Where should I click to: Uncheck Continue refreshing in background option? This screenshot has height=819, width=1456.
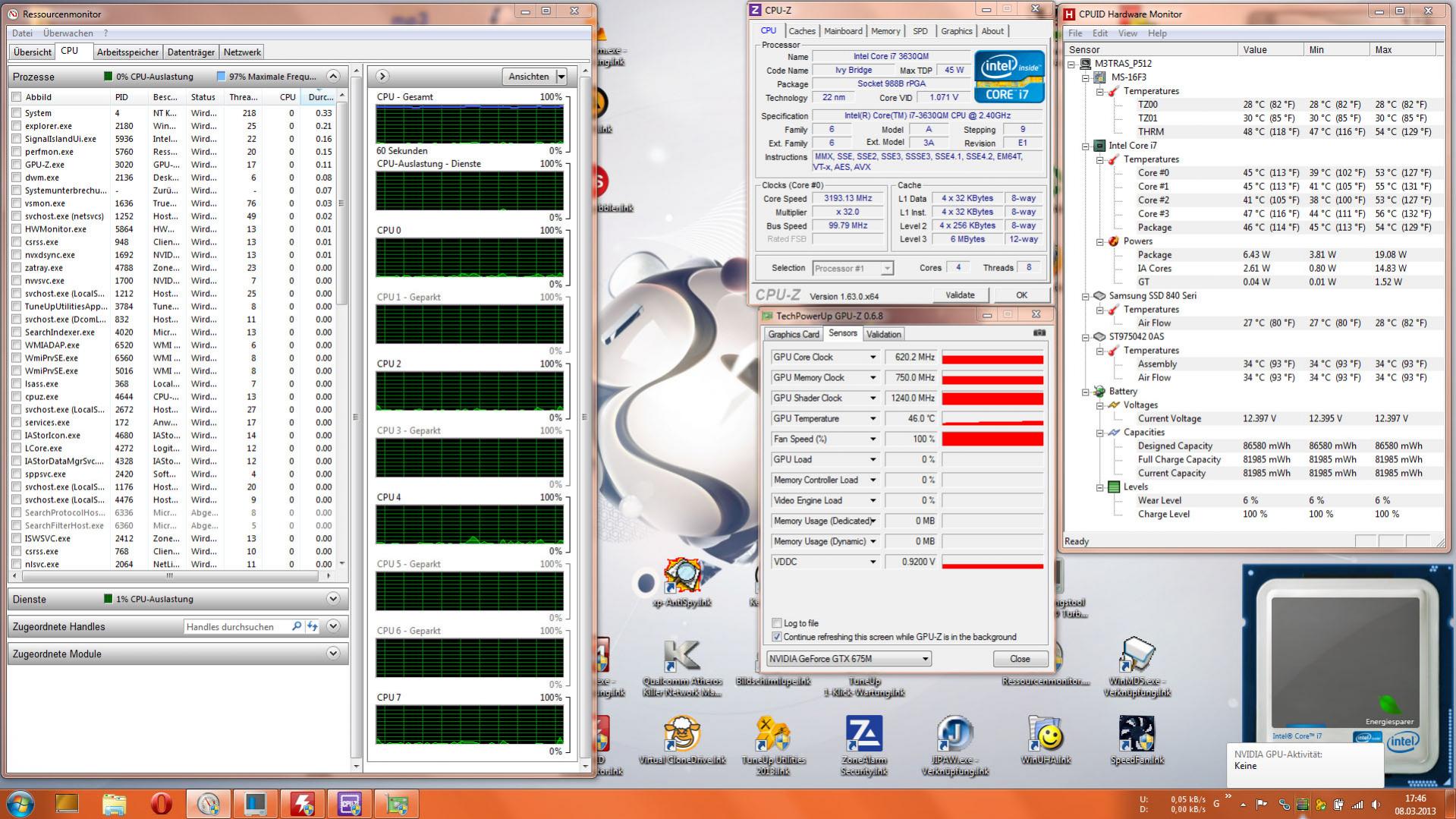click(776, 637)
